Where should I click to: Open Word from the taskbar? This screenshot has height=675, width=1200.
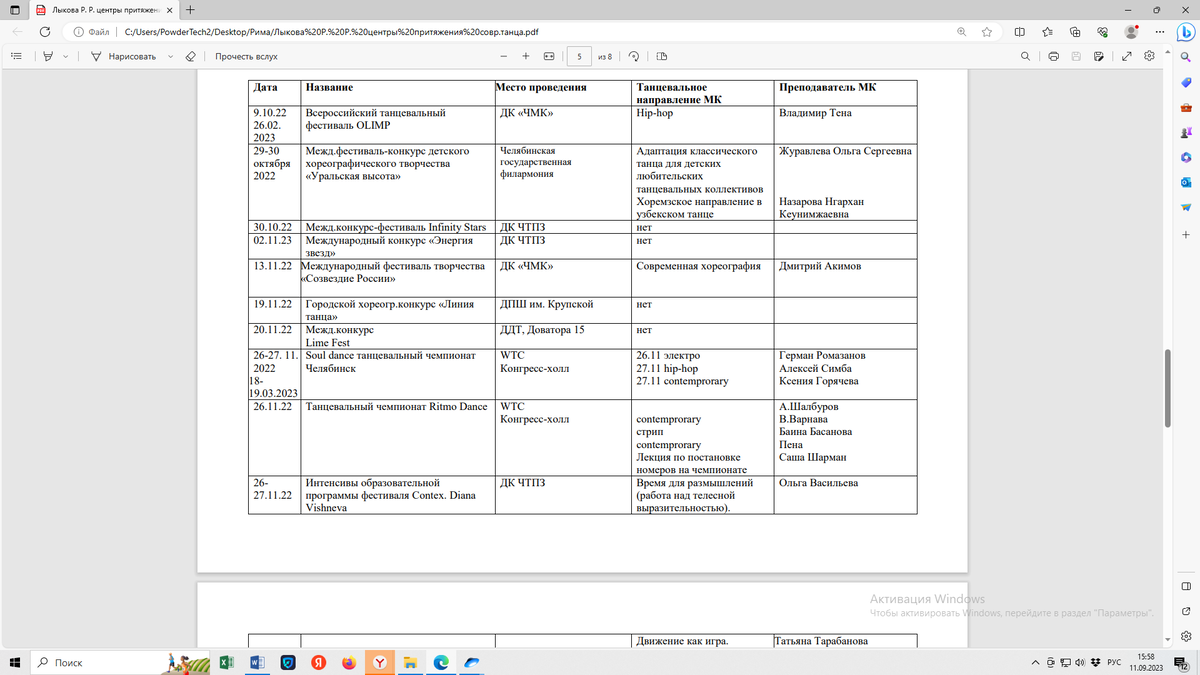click(257, 662)
